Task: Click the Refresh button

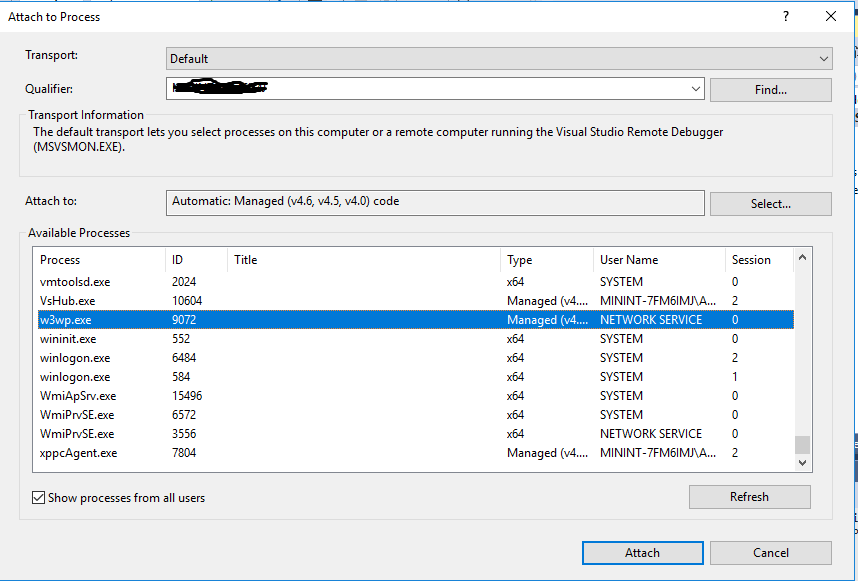Action: pos(749,496)
